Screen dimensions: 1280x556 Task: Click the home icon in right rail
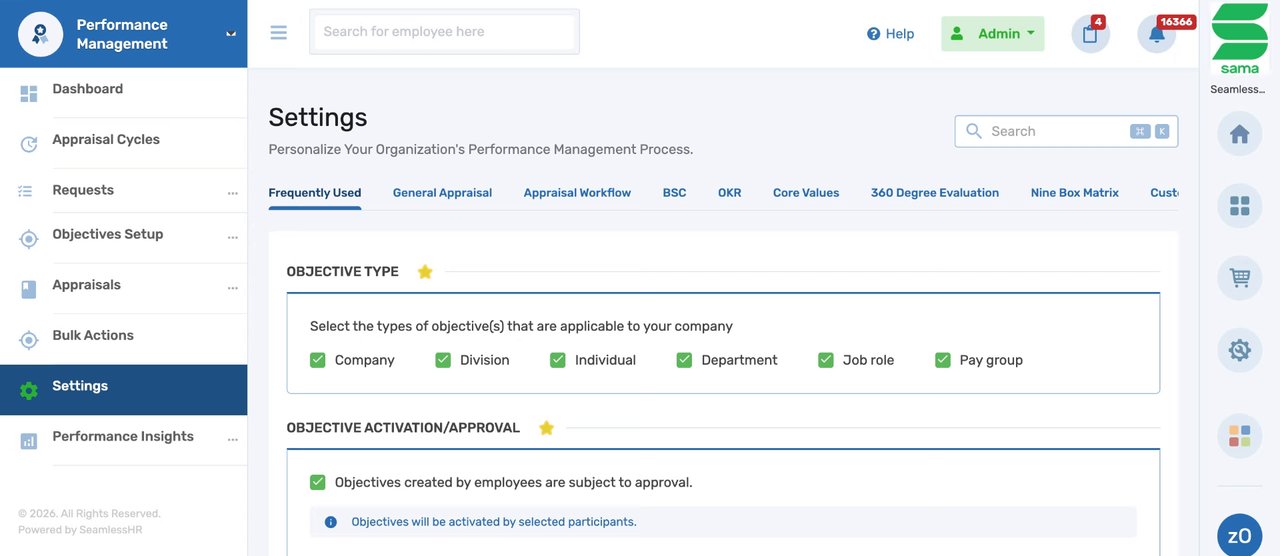click(1239, 134)
